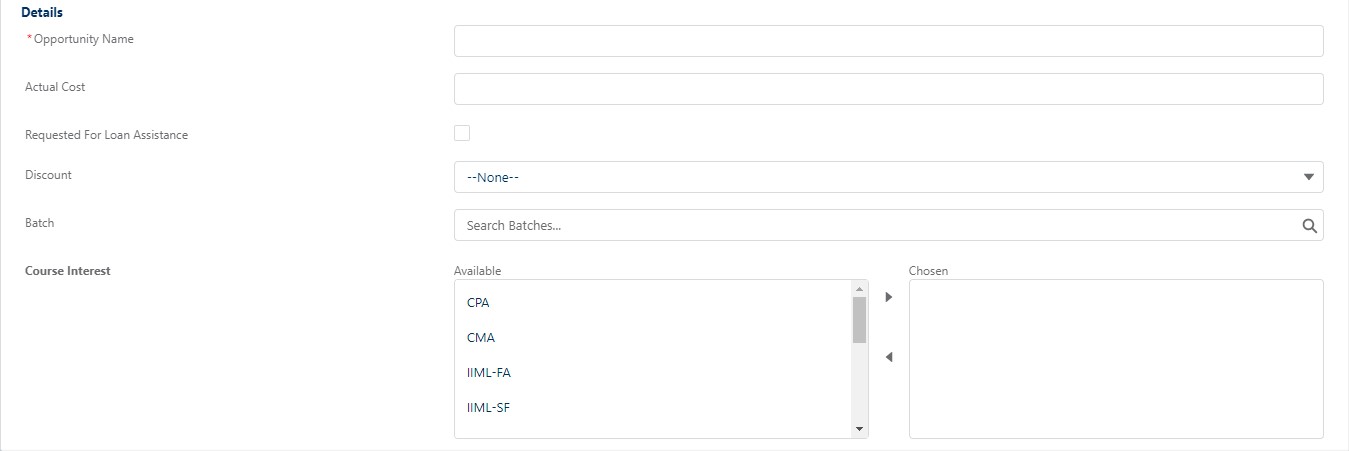Click into the Actual Cost field
The height and width of the screenshot is (451, 1349).
[888, 89]
